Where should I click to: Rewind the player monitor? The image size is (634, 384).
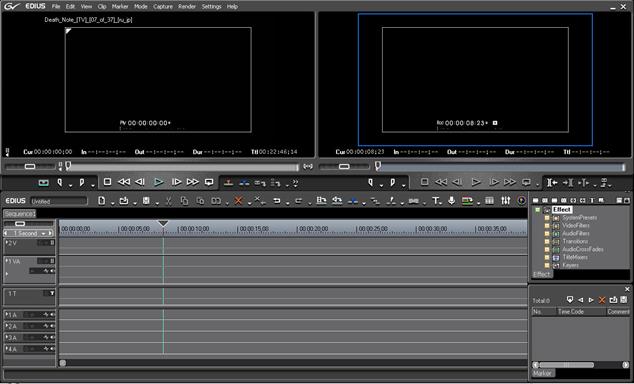124,182
